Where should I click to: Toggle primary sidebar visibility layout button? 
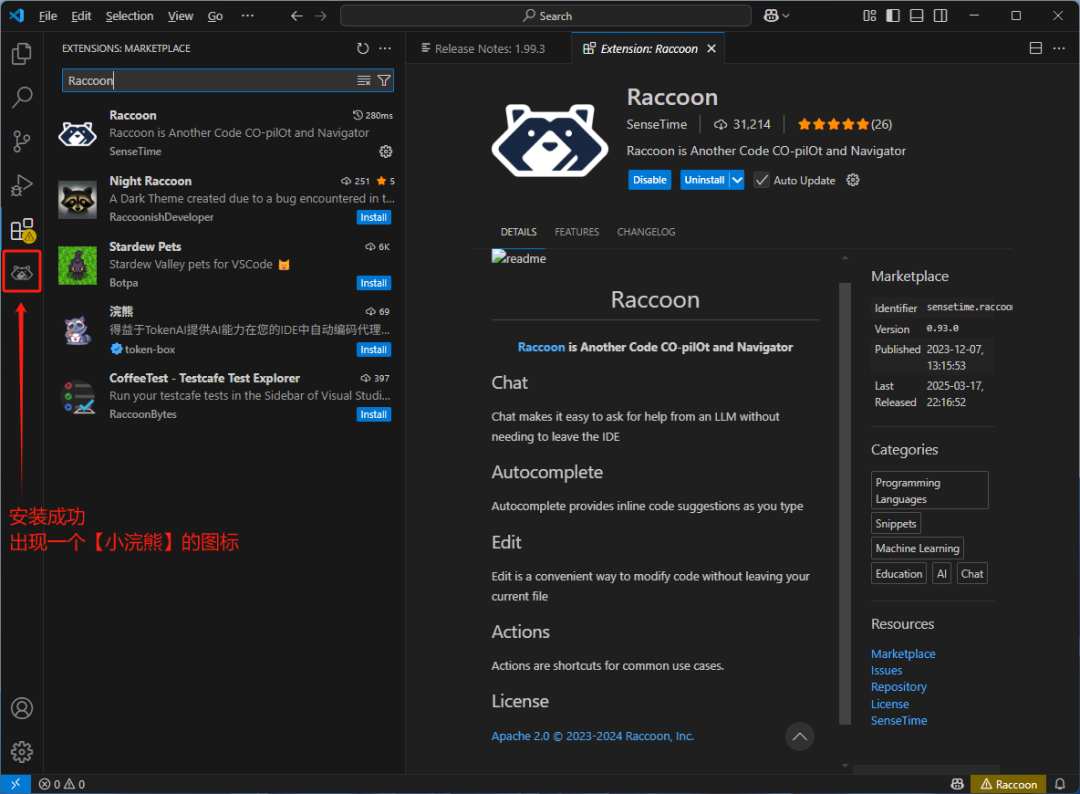point(893,16)
